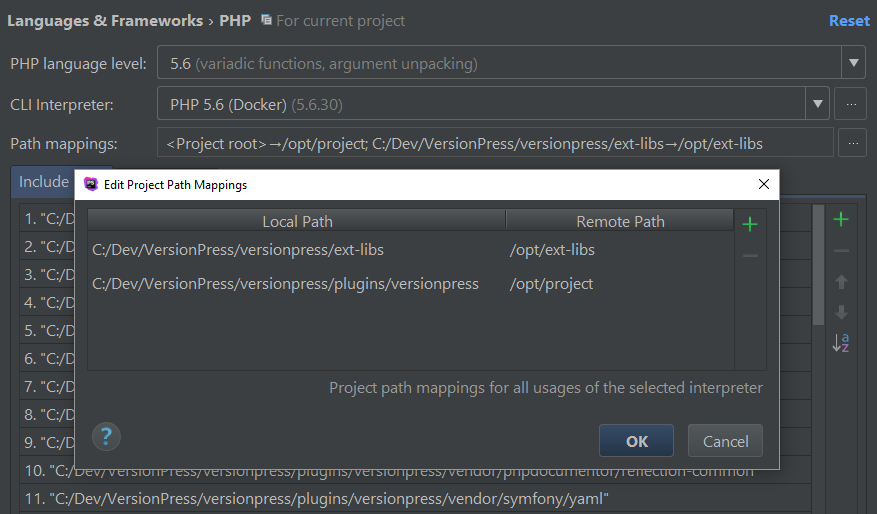Add a new mapping with the dialog's green plus

click(749, 224)
